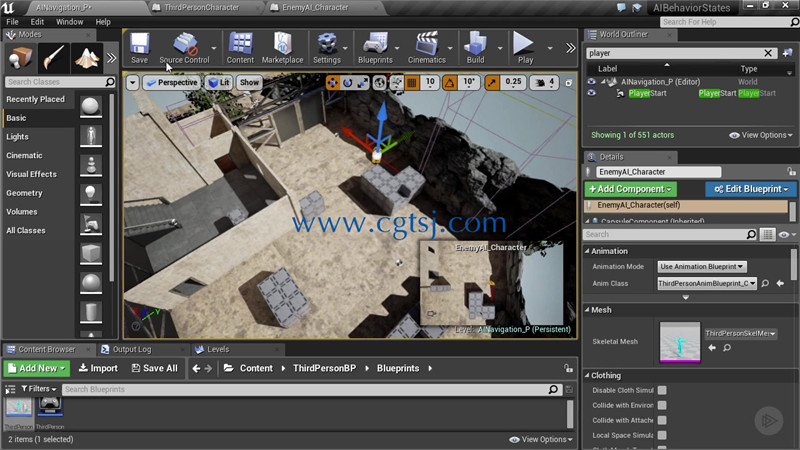The height and width of the screenshot is (450, 800).
Task: Tick the Collide with Environment checkbox
Action: click(x=662, y=405)
